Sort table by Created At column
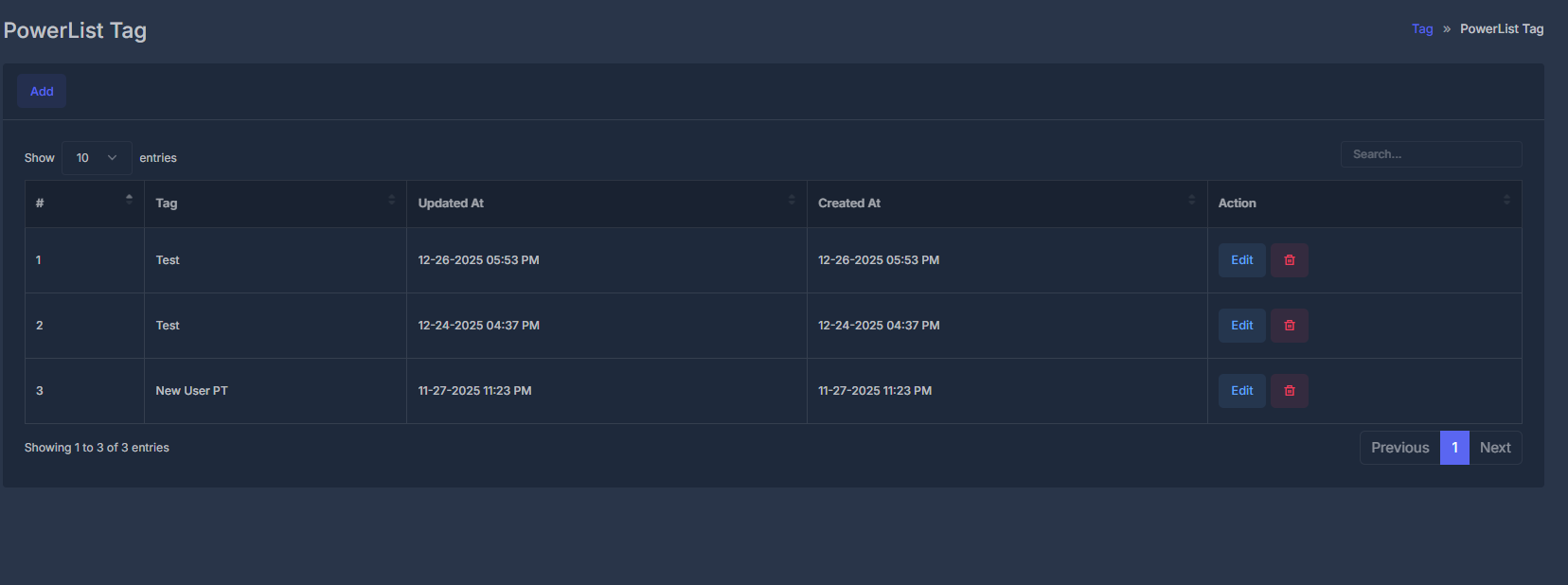This screenshot has width=1568, height=585. [x=1007, y=204]
